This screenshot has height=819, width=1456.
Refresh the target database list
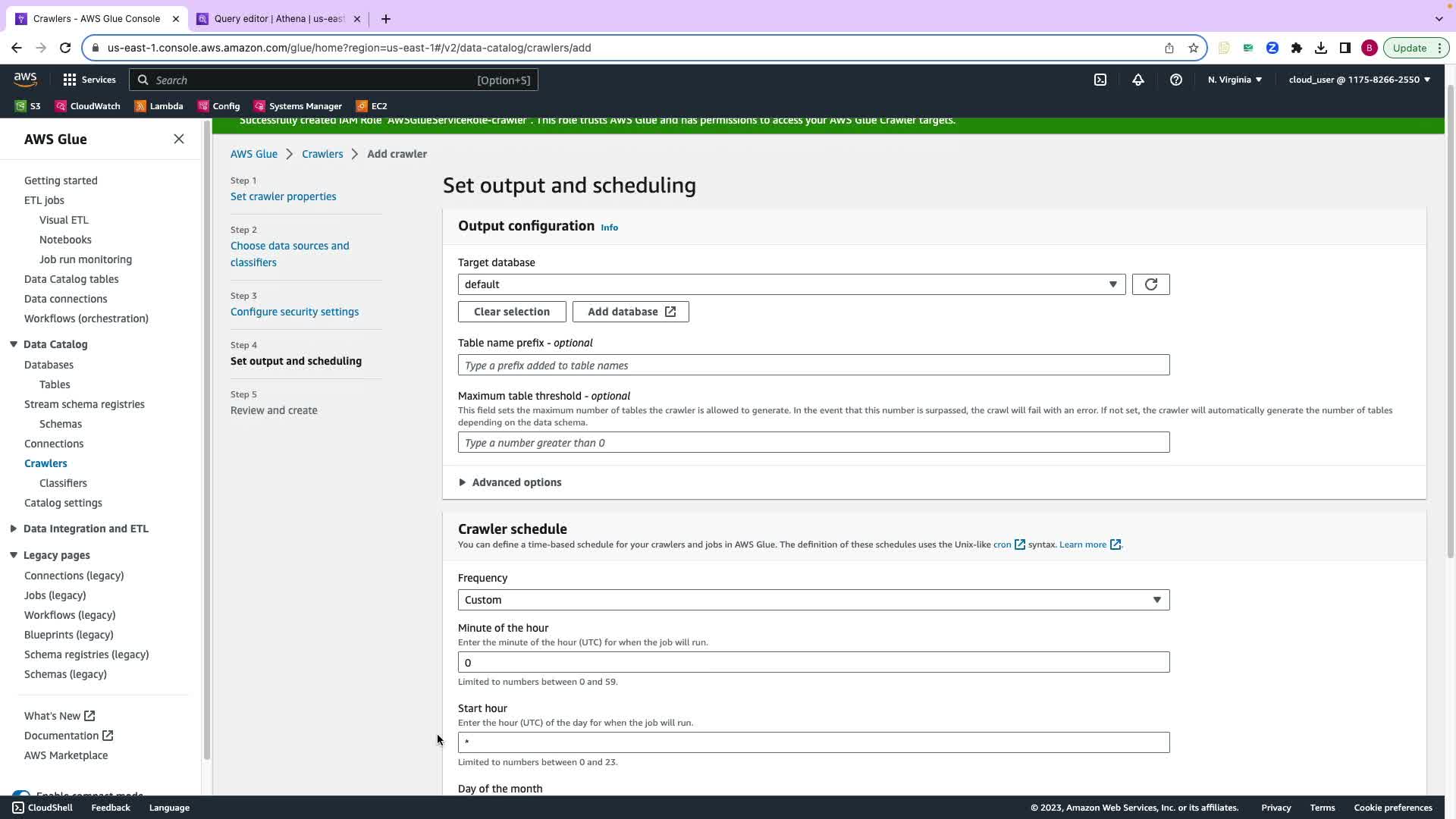point(1150,284)
